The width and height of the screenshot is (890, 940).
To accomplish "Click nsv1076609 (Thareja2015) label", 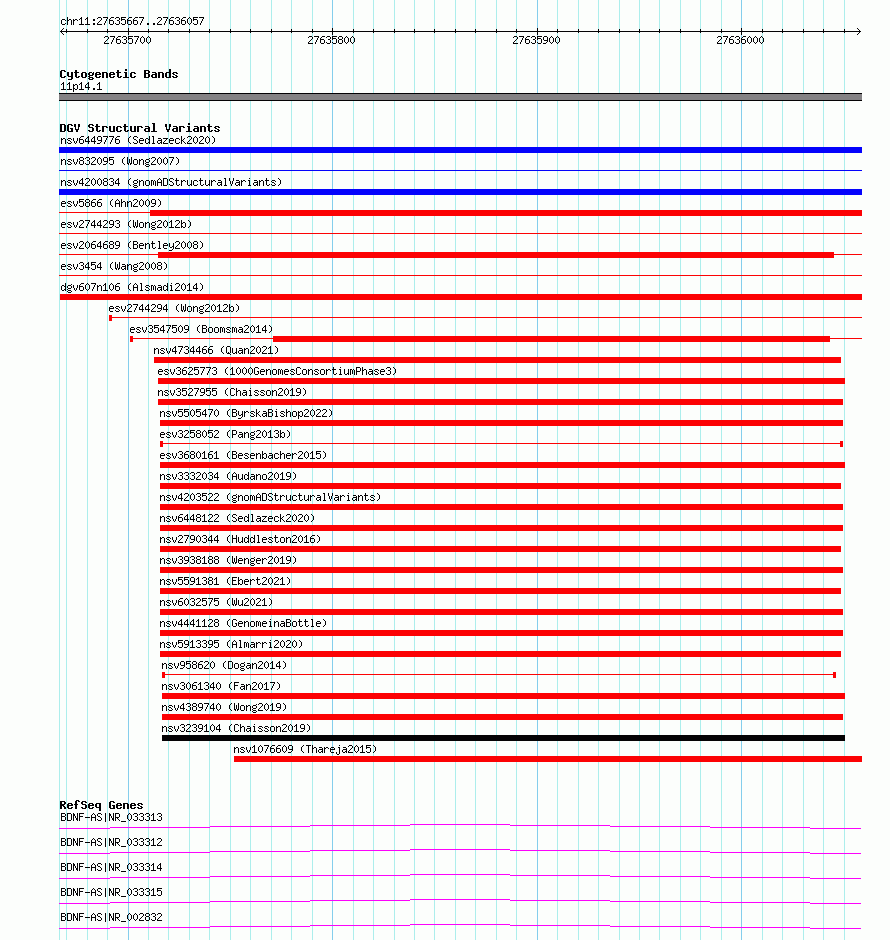I will [x=305, y=749].
